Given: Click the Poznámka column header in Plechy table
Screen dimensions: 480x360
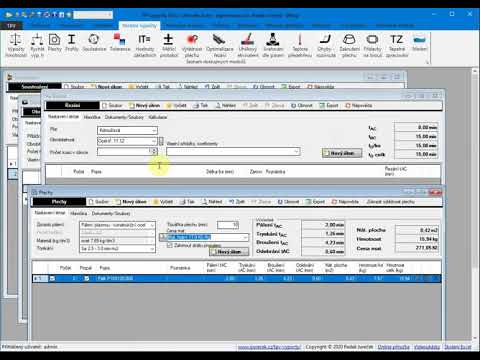Looking at the screenshot, I should click(x=180, y=268).
